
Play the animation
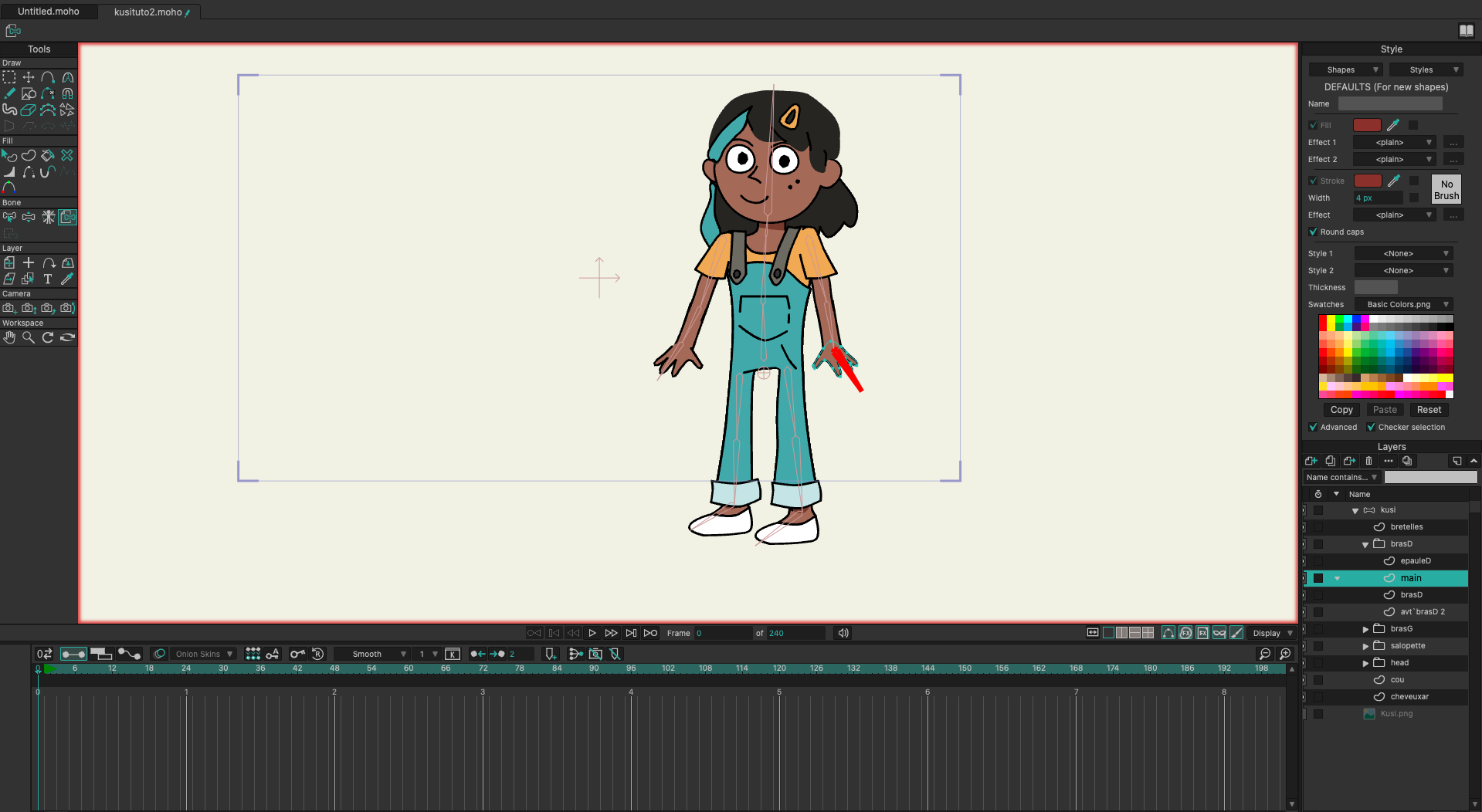[592, 633]
